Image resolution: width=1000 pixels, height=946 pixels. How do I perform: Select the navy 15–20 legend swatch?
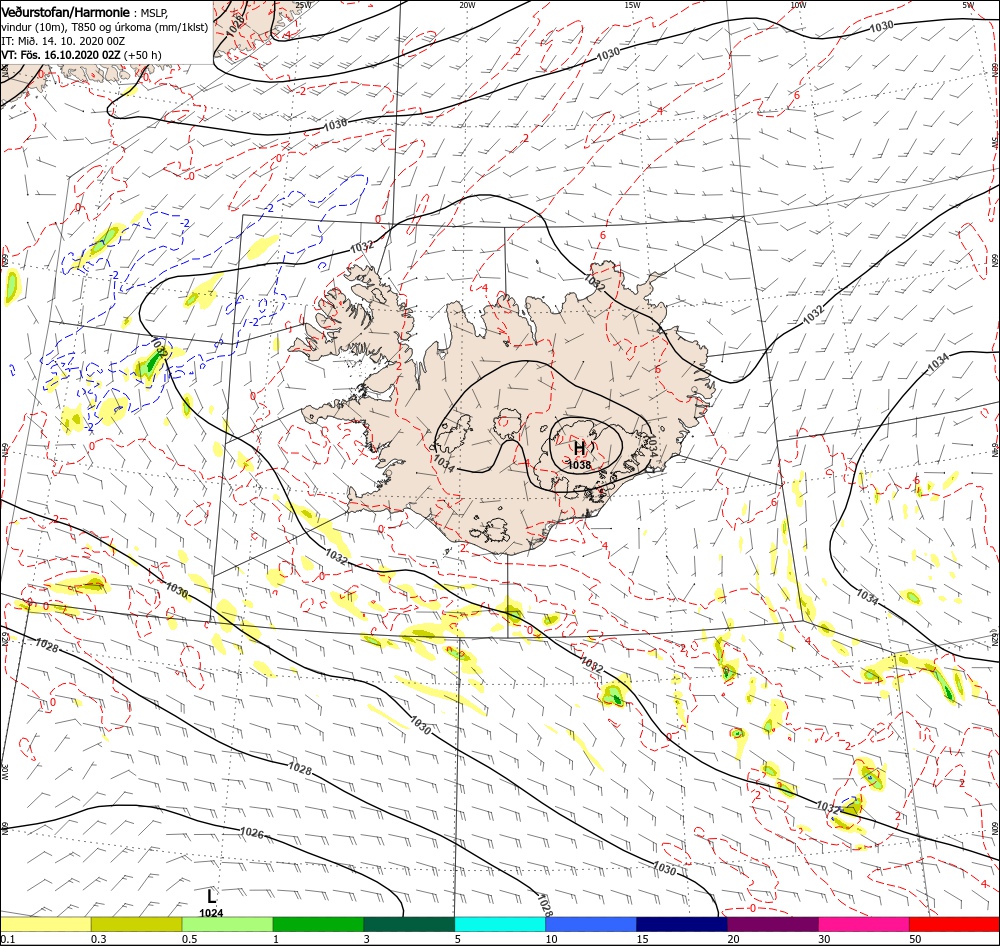pyautogui.click(x=682, y=924)
